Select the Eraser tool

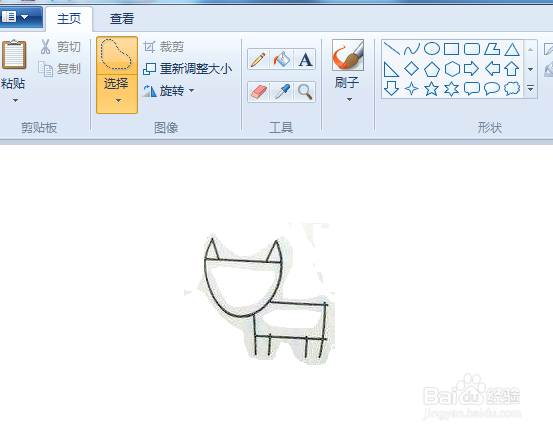tap(259, 92)
